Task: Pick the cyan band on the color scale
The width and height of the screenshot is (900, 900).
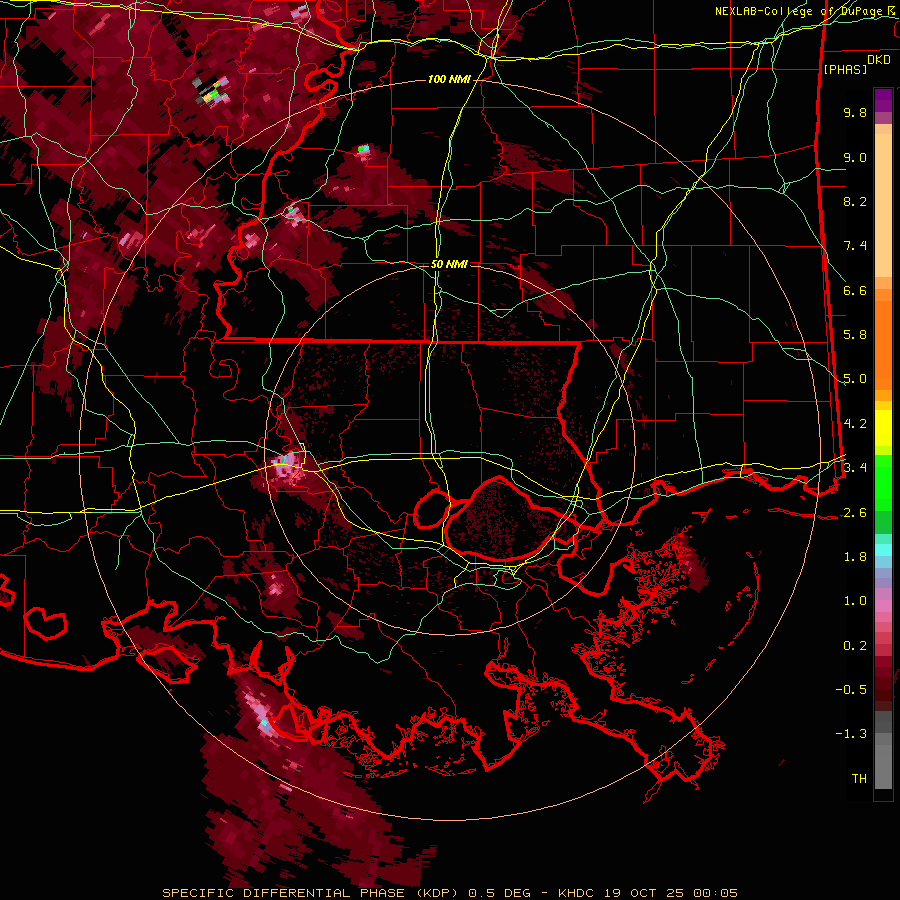Action: click(883, 550)
